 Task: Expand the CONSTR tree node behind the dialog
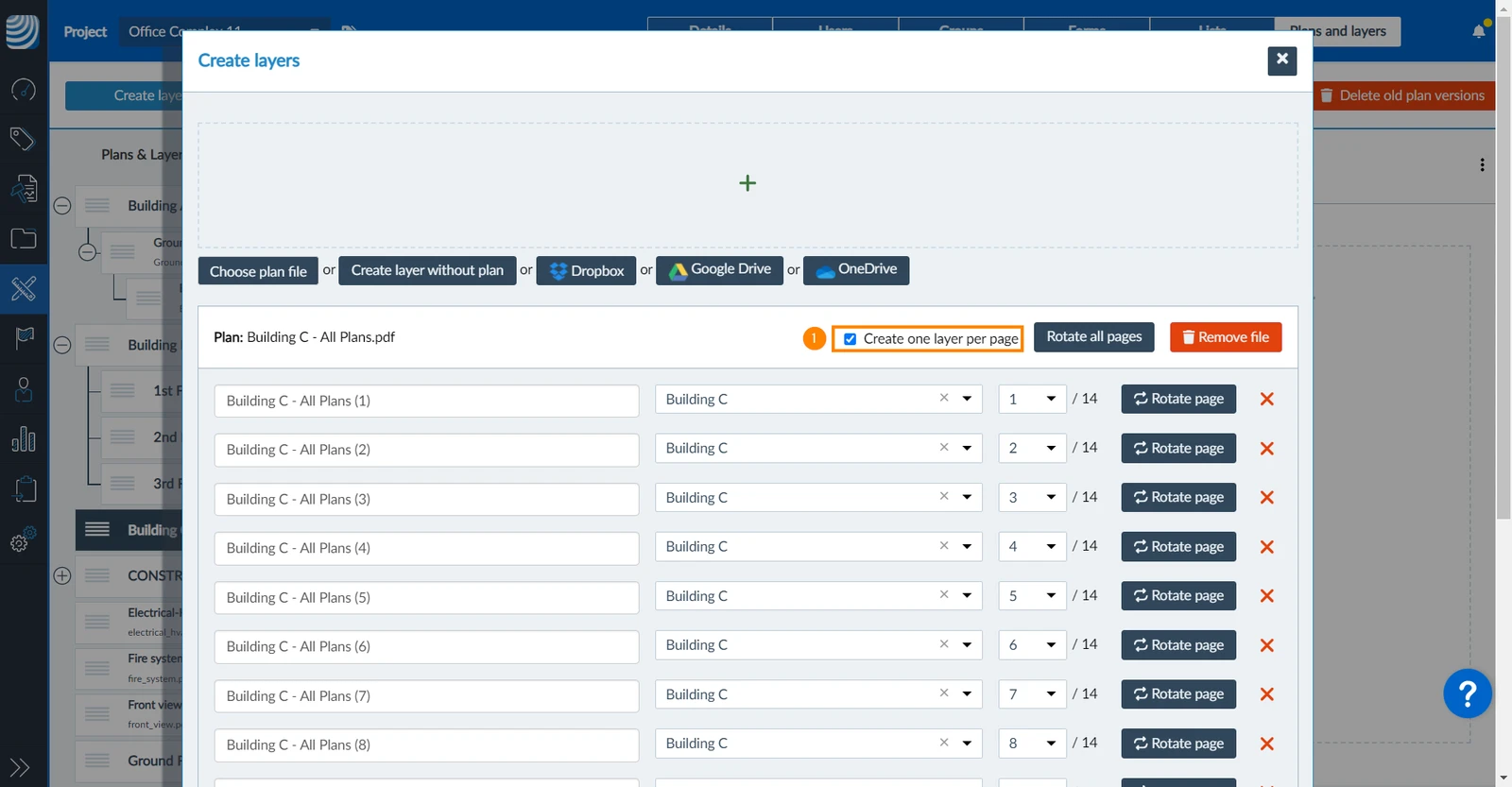tap(62, 575)
